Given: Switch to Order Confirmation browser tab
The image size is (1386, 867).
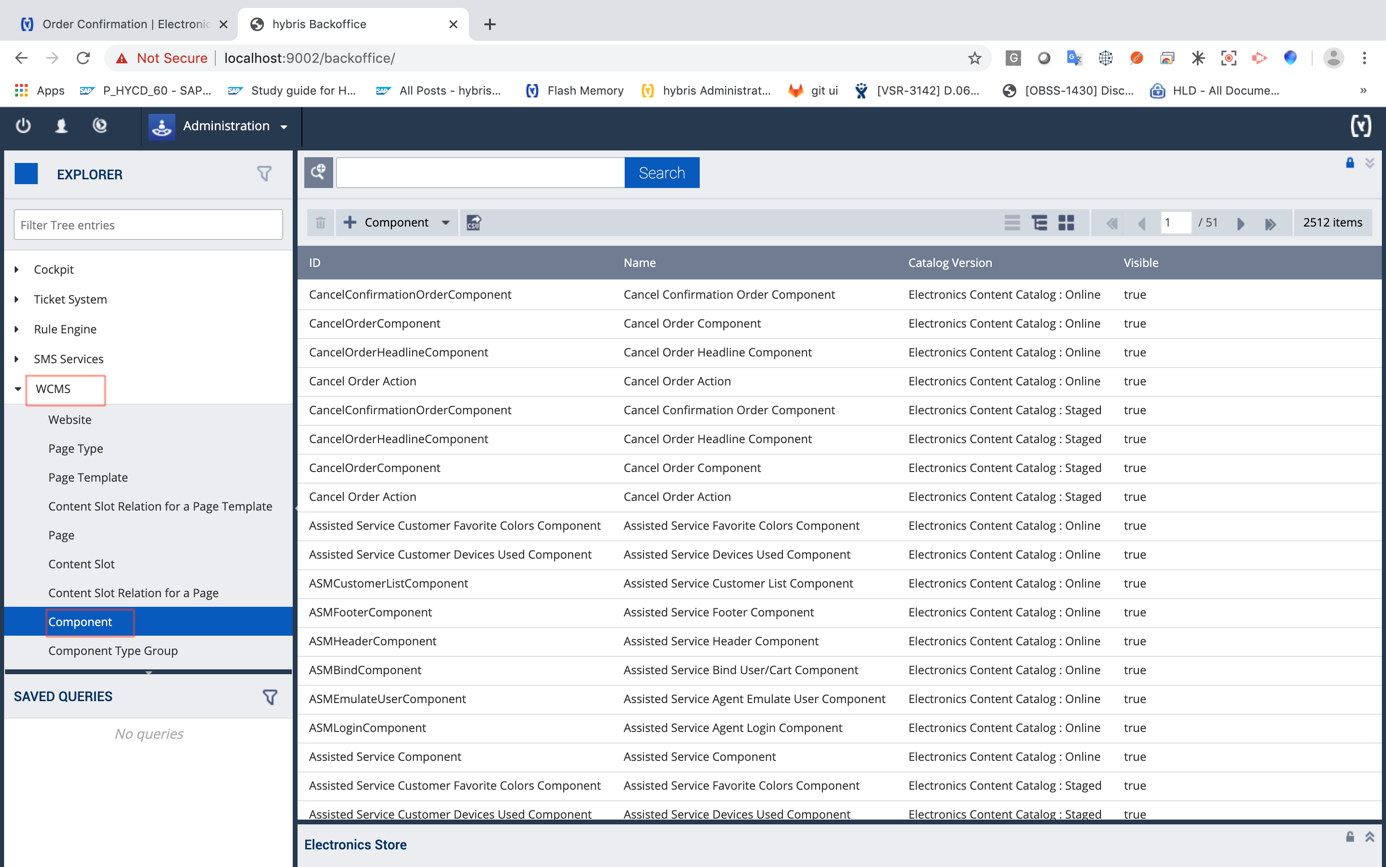Looking at the screenshot, I should (120, 24).
